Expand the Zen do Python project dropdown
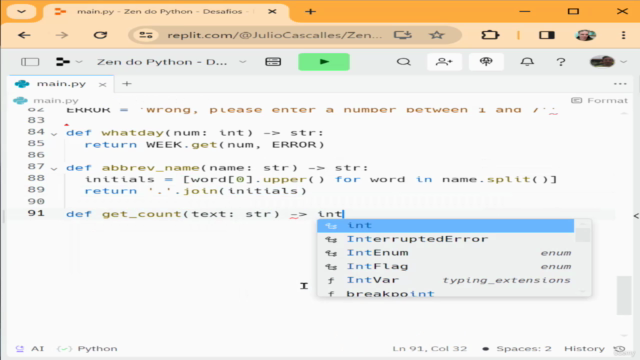The image size is (640, 360). [242, 62]
